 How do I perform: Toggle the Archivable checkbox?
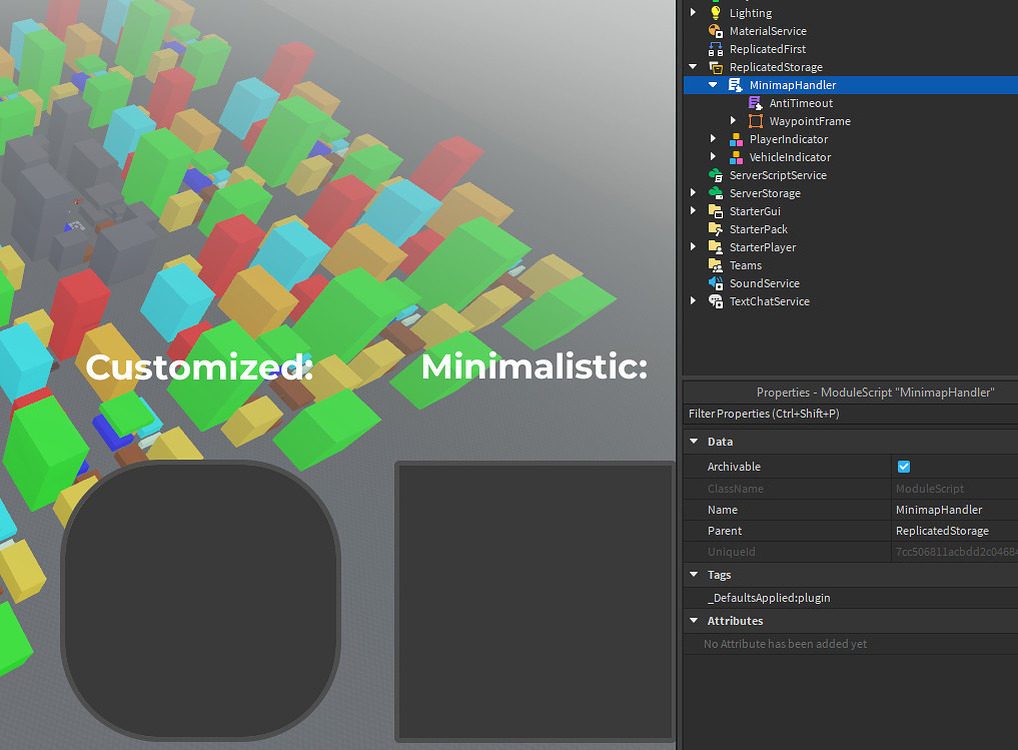click(904, 466)
